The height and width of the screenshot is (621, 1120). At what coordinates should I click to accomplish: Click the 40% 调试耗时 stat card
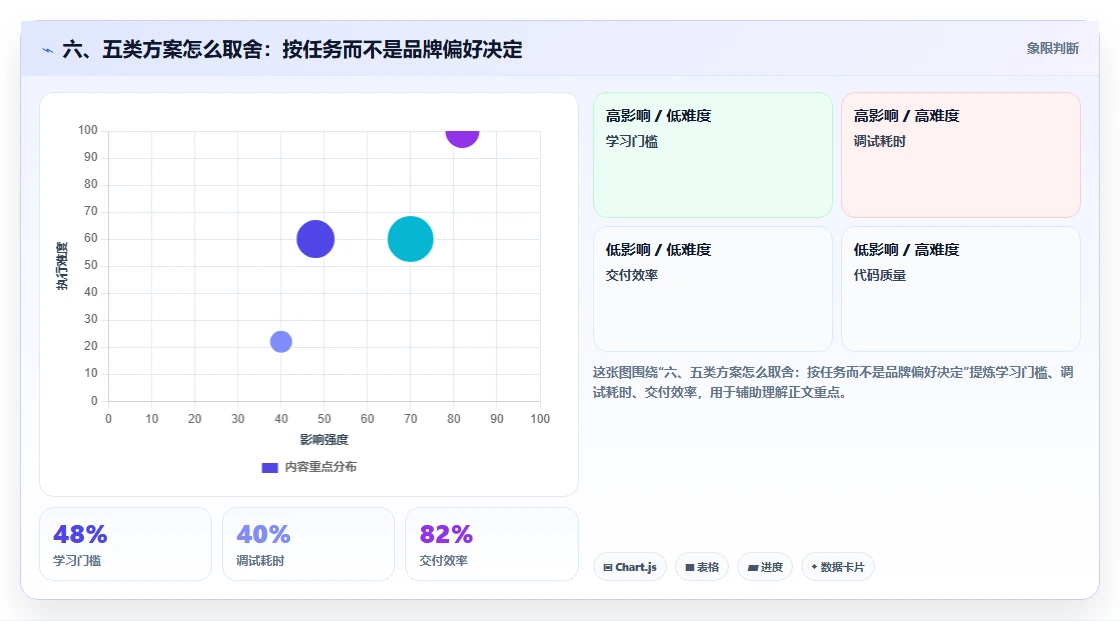[x=309, y=544]
